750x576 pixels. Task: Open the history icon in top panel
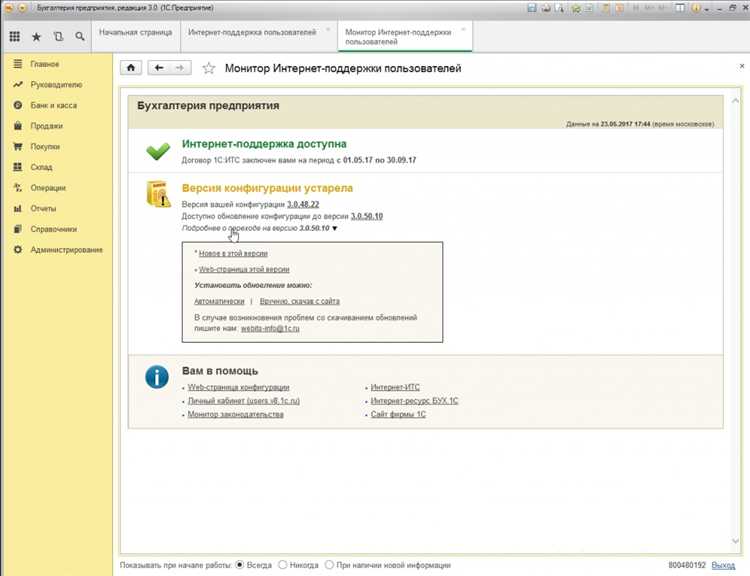click(x=58, y=36)
